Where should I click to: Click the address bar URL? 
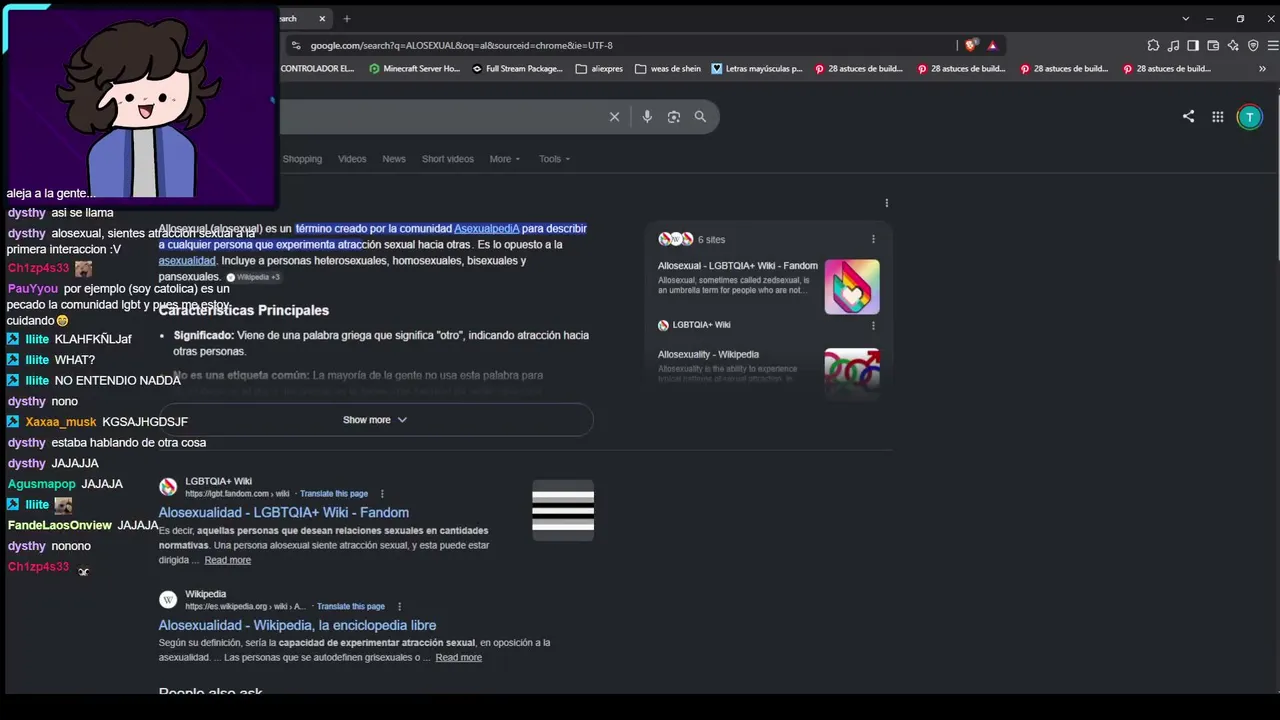[x=461, y=45]
